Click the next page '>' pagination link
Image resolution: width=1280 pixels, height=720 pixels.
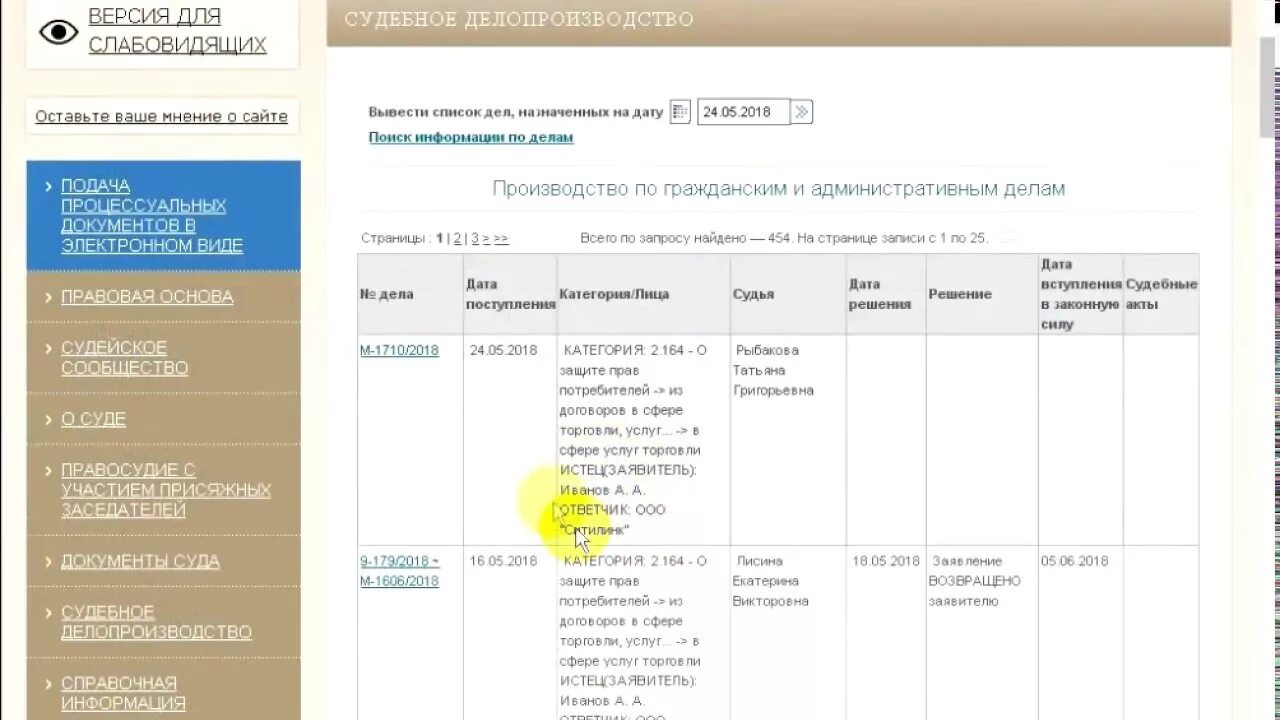486,238
